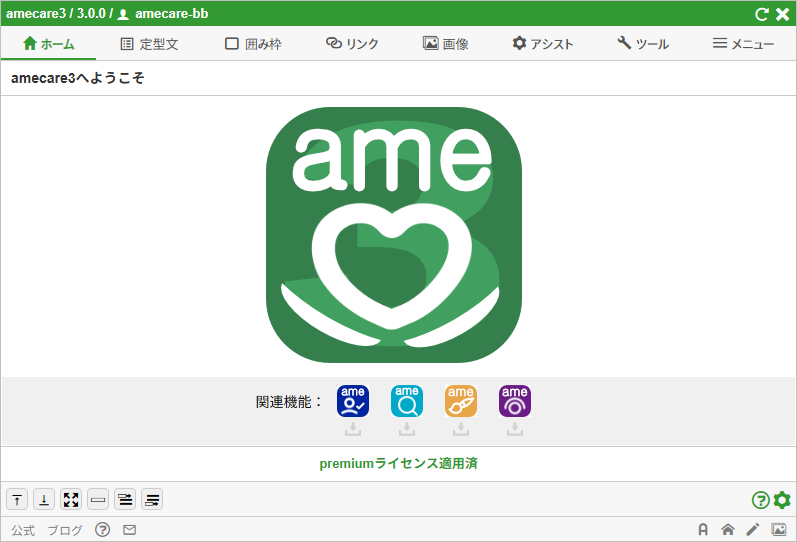Click the 公式 link in footer

coord(23,530)
